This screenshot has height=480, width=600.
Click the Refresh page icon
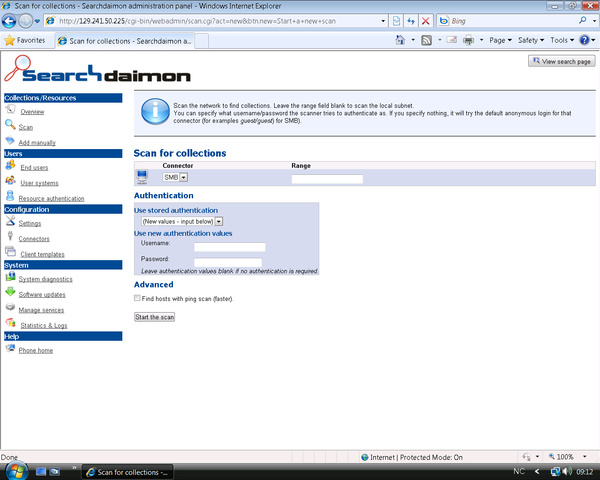(411, 21)
